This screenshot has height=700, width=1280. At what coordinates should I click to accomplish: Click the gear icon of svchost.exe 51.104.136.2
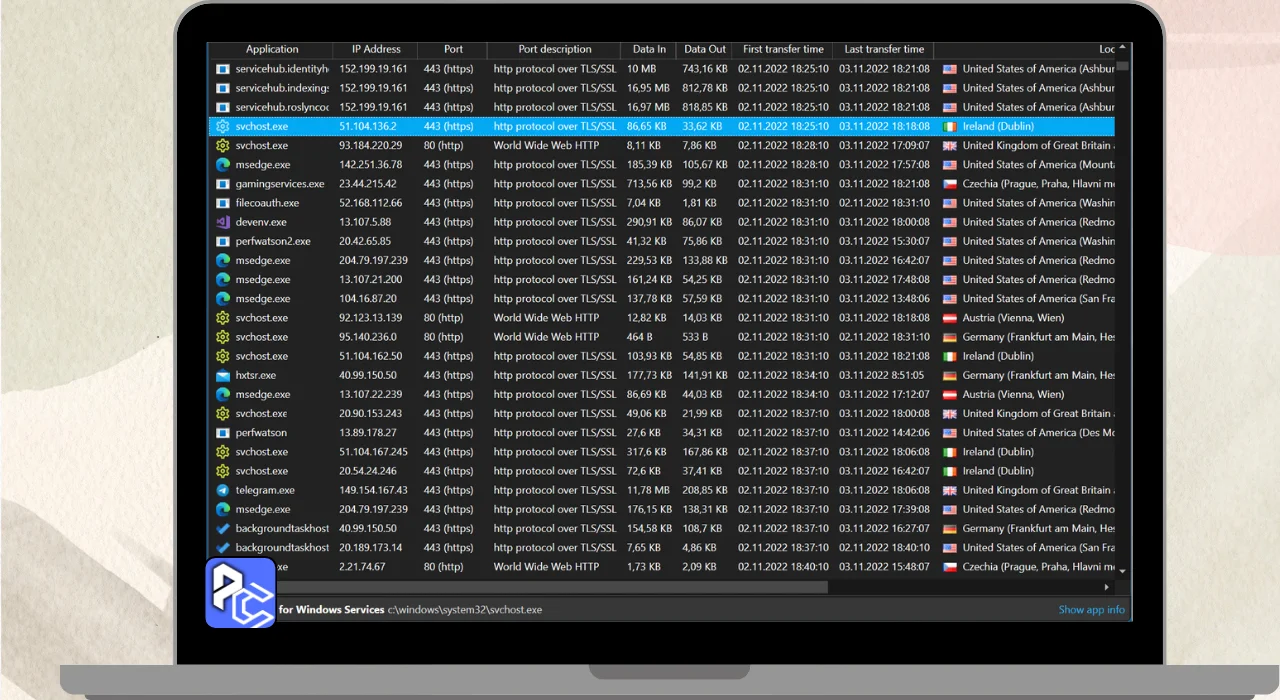pyautogui.click(x=223, y=127)
